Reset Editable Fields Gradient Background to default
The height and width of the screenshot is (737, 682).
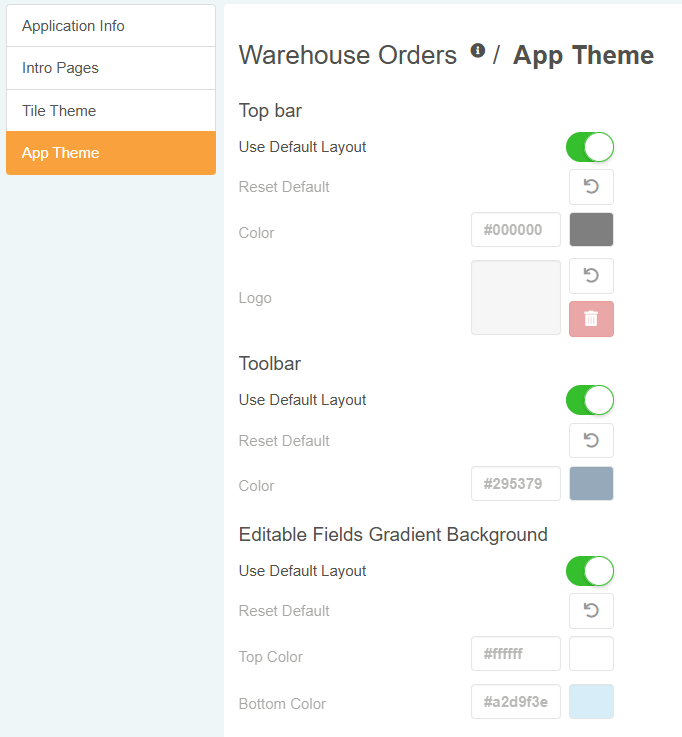coord(591,611)
